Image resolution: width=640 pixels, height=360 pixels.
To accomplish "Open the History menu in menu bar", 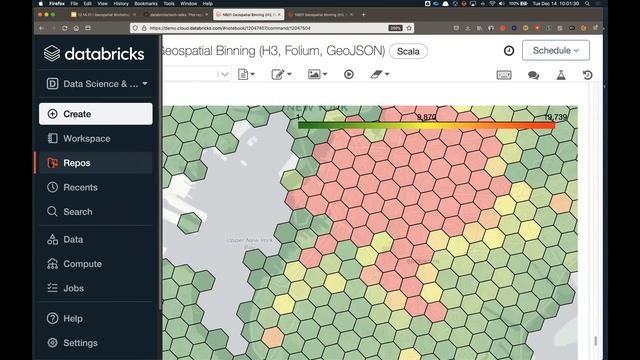I will tap(121, 4).
